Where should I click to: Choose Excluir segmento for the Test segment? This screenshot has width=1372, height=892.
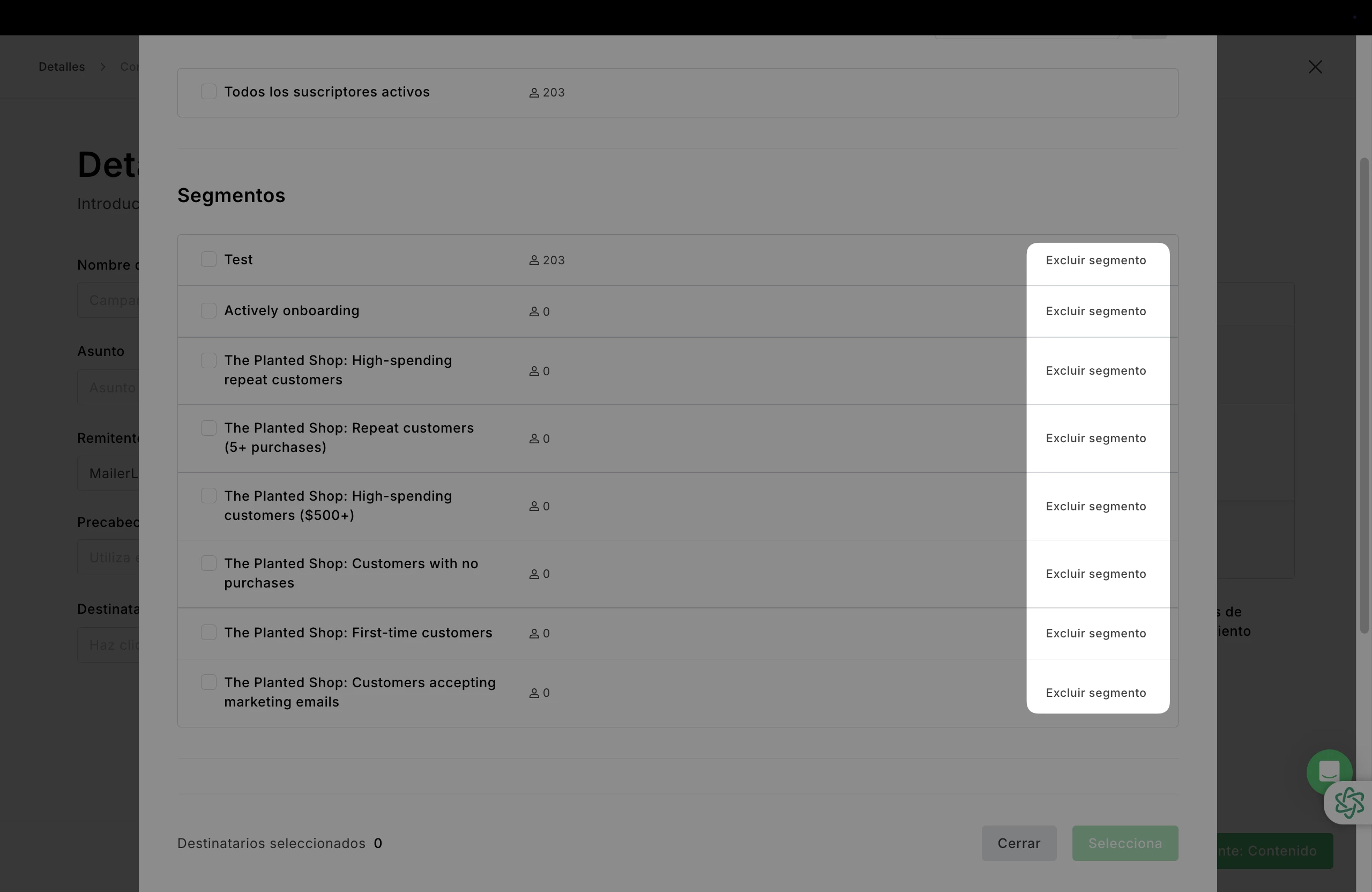click(x=1095, y=261)
